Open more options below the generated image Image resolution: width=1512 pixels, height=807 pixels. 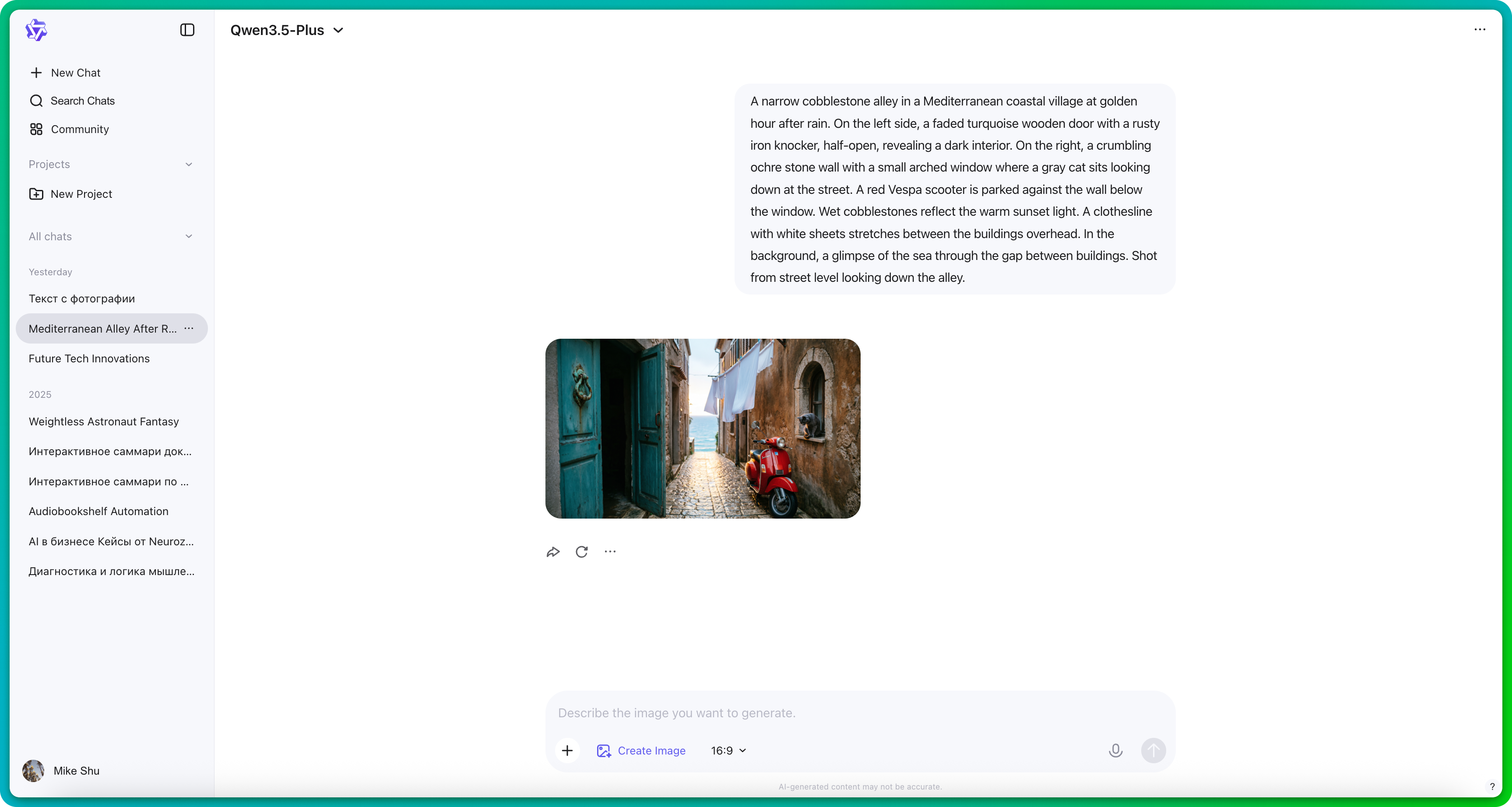610,552
